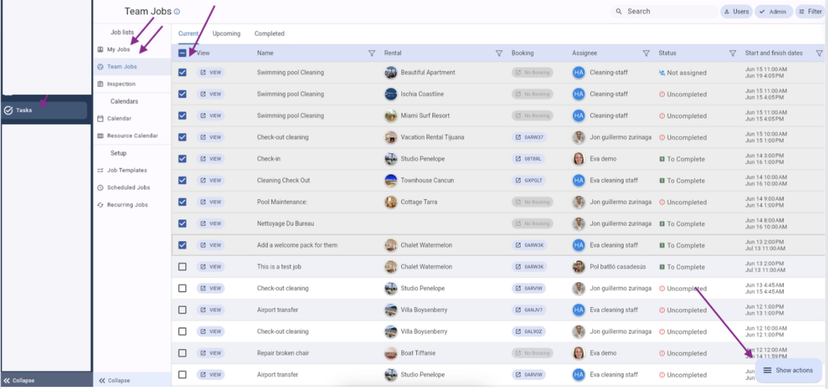Click booking tag 0ARW37

click(x=529, y=137)
